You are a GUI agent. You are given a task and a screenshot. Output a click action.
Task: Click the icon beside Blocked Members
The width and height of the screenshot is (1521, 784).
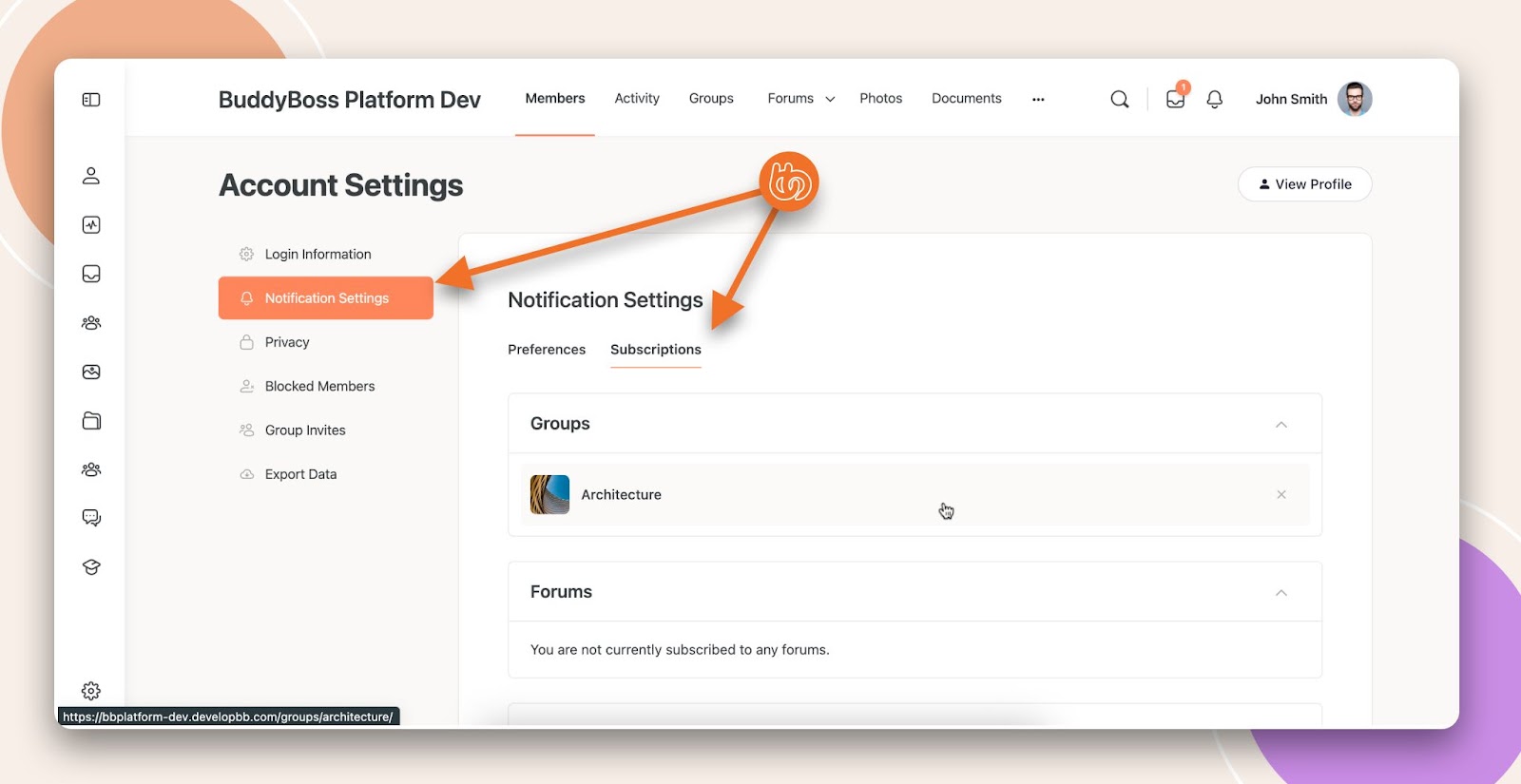(x=246, y=387)
